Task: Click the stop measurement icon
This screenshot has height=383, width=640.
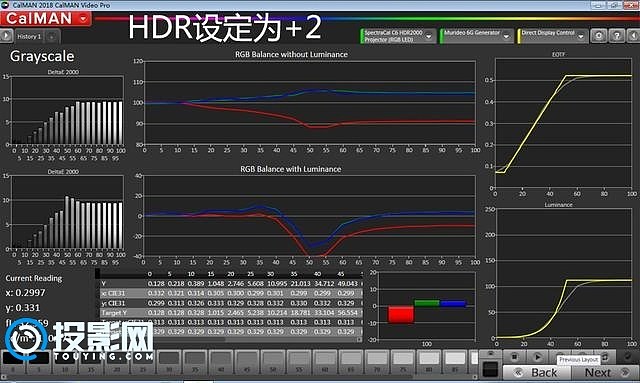Action: pyautogui.click(x=514, y=357)
